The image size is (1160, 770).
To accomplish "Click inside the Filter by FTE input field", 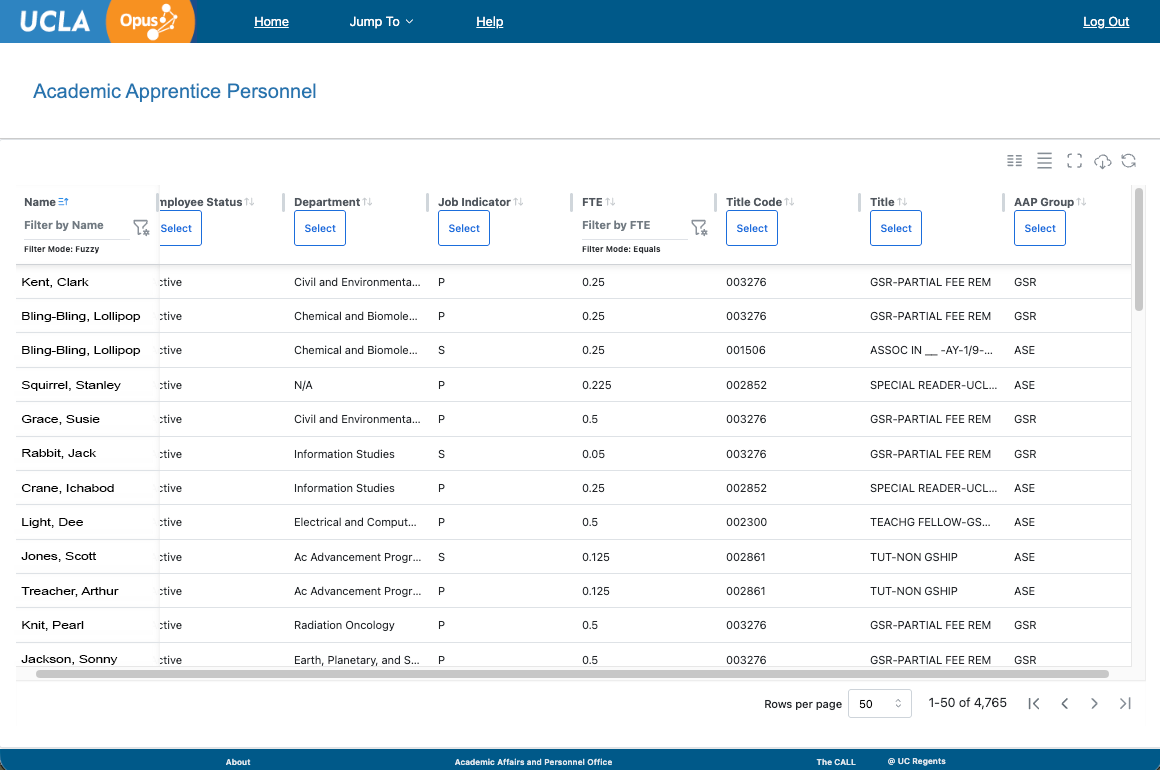I will [630, 225].
